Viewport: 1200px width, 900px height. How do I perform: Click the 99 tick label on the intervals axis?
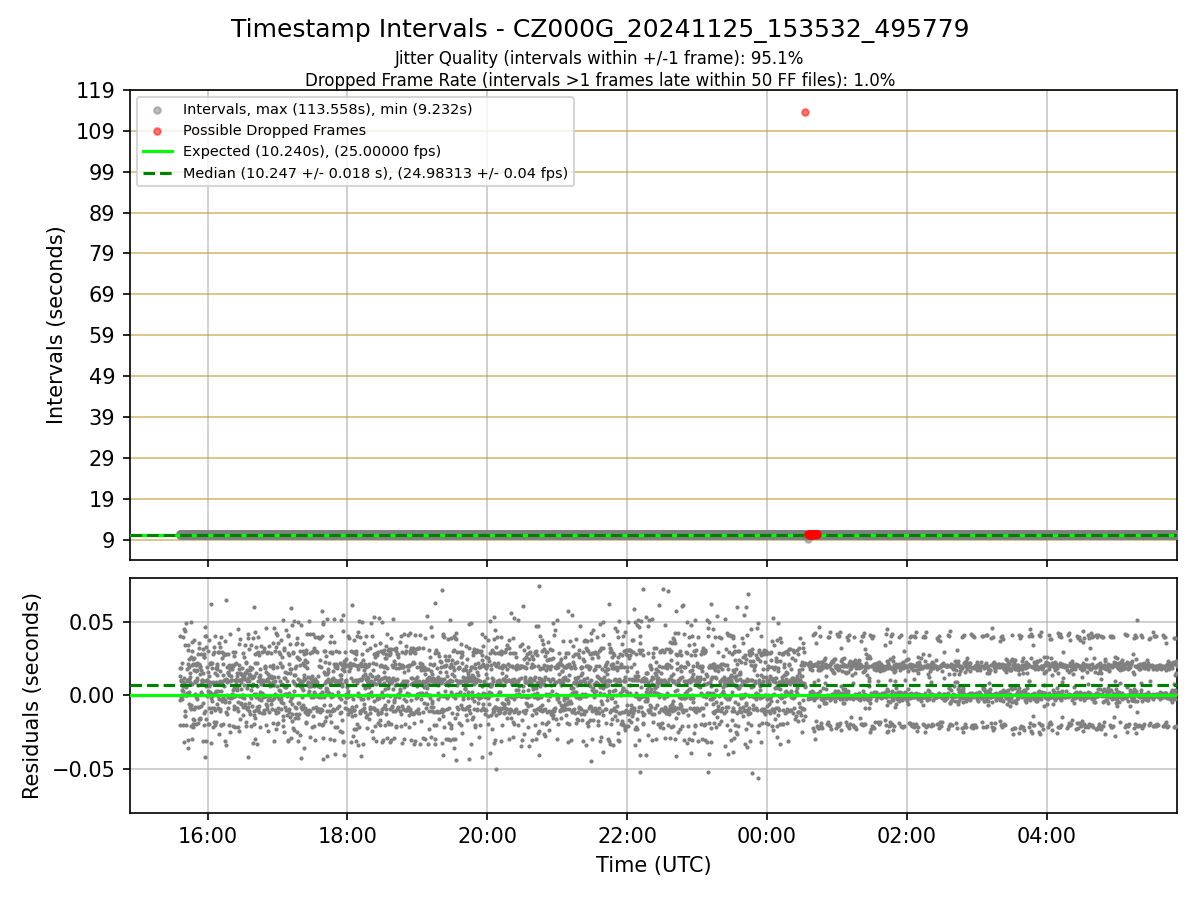105,172
